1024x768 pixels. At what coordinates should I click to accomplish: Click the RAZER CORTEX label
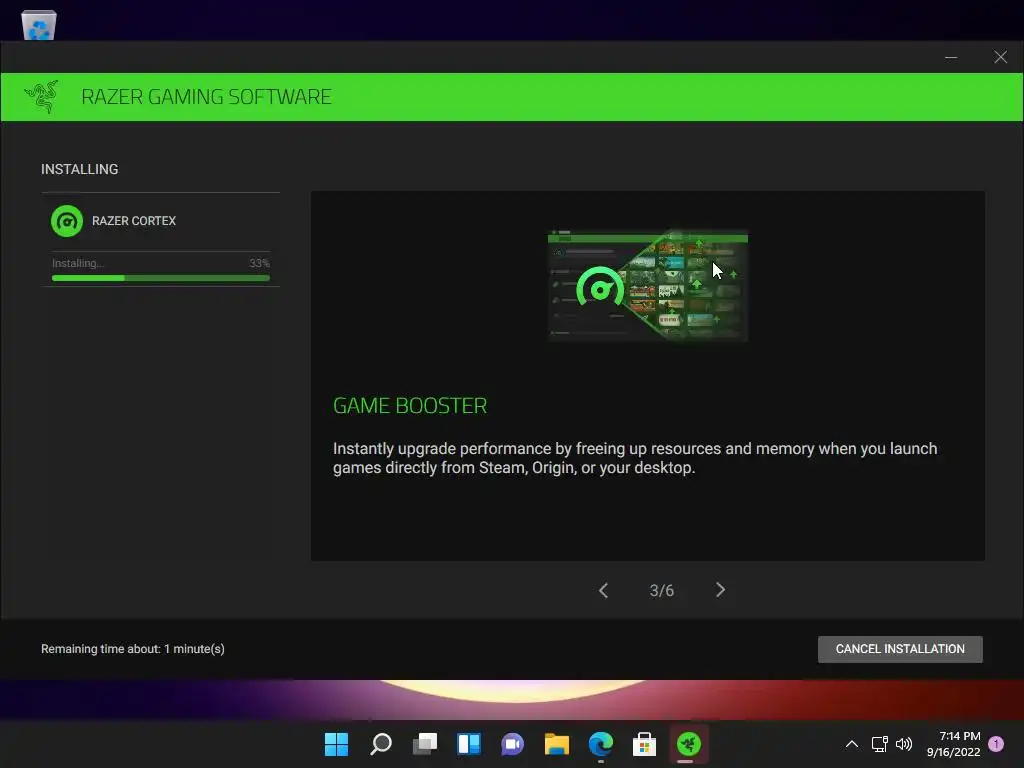coord(134,221)
